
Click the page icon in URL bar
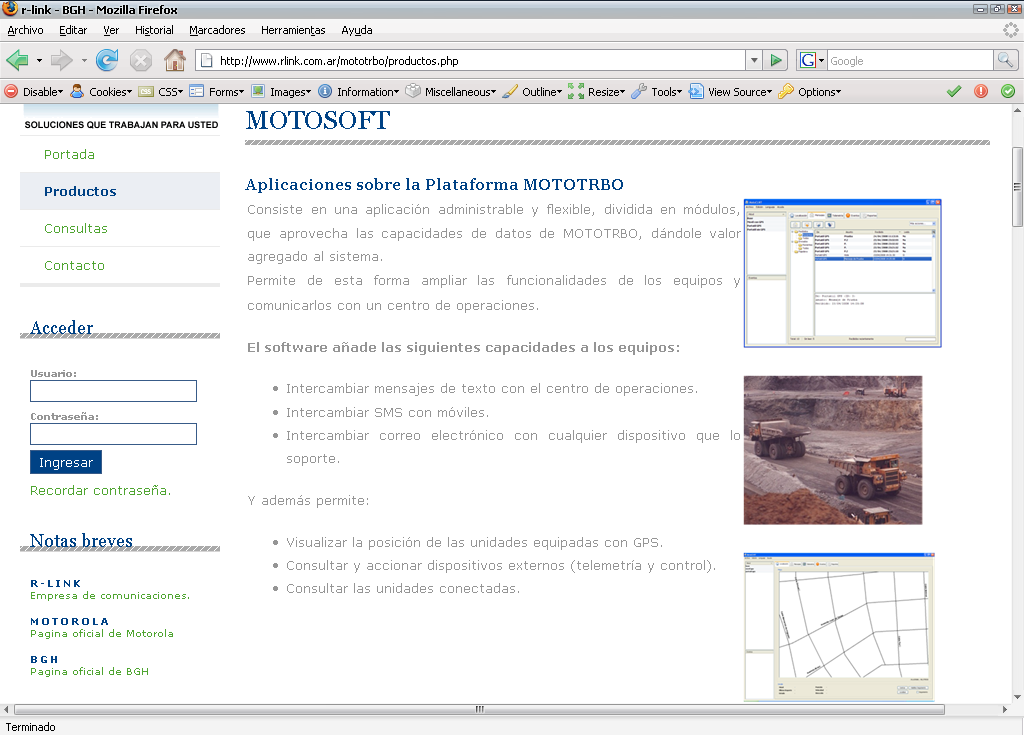(x=206, y=61)
